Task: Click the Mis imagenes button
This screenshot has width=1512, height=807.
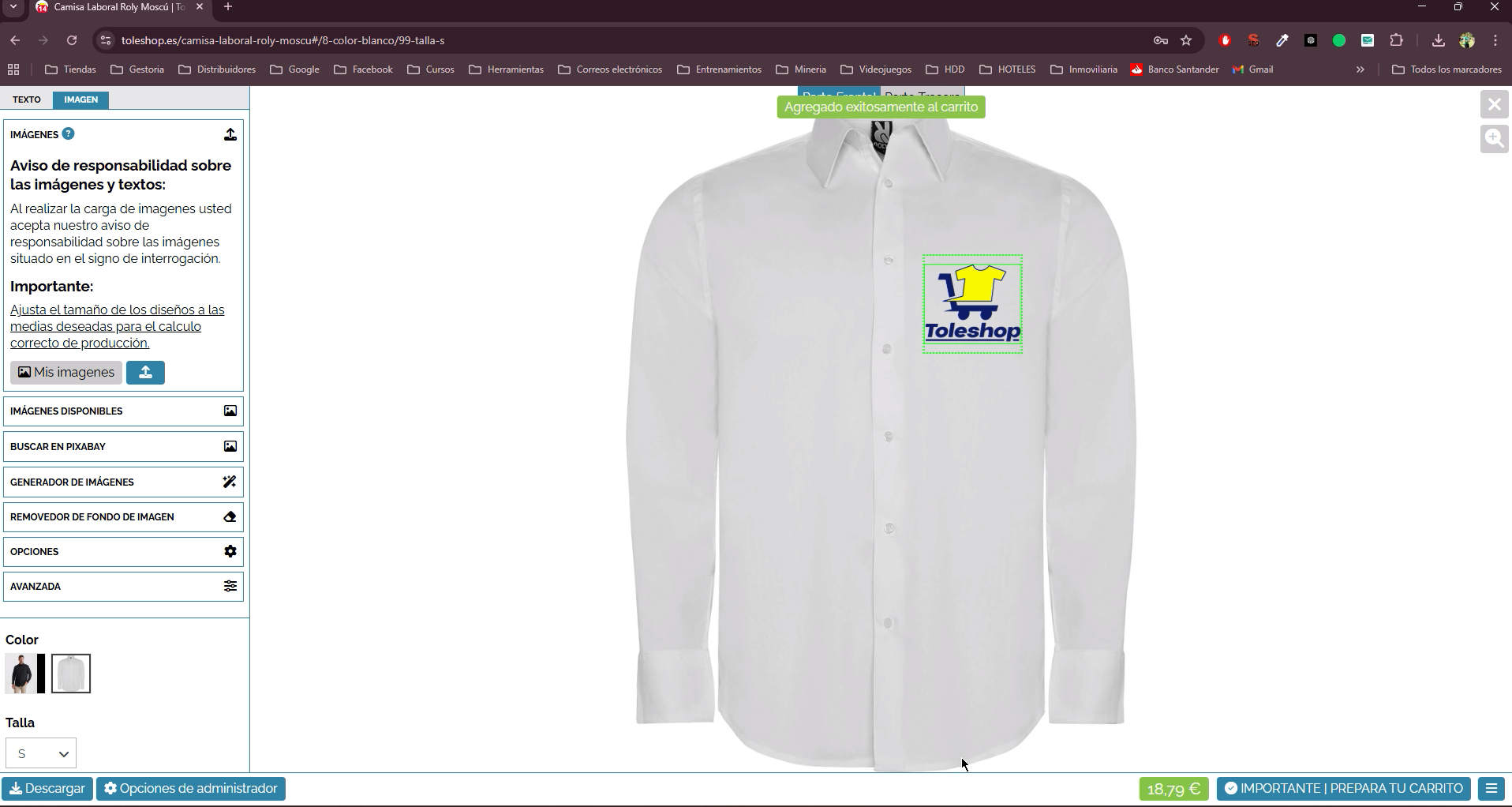Action: point(66,373)
